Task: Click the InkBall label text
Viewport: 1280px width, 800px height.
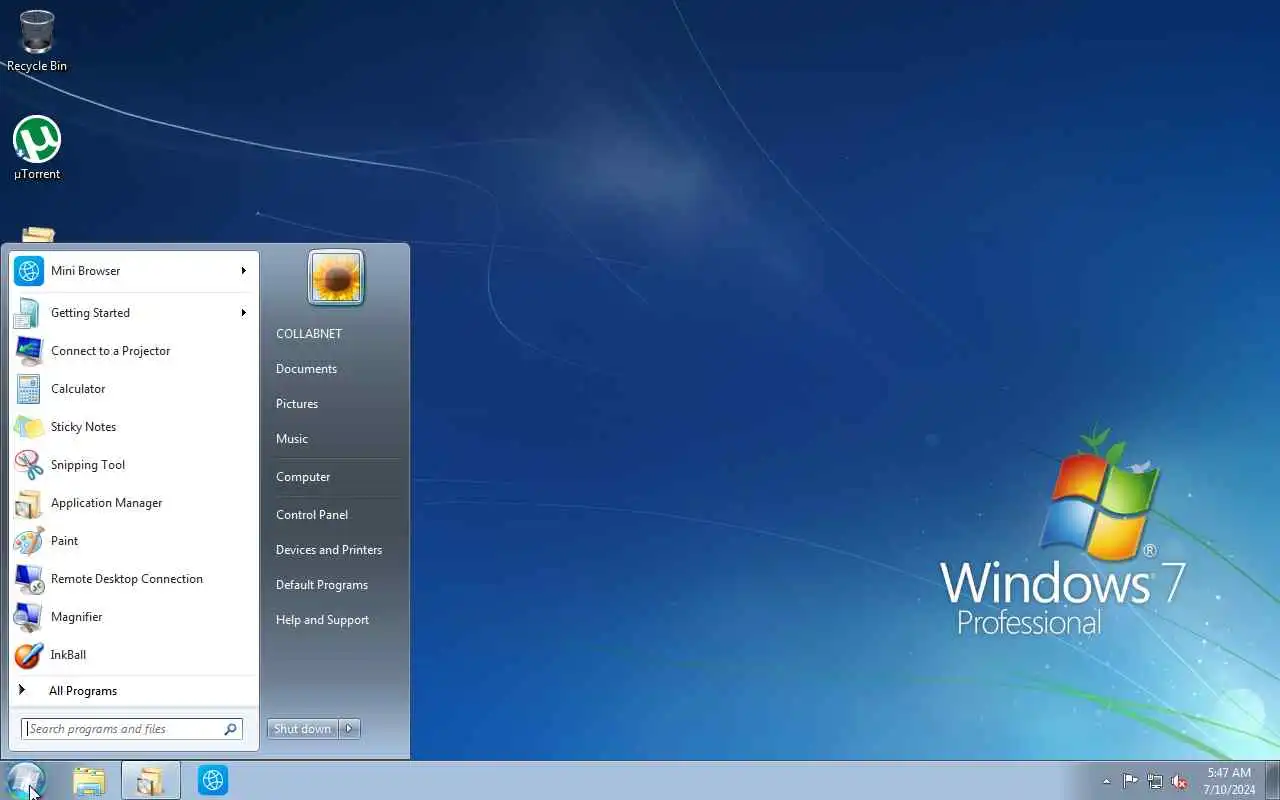Action: coord(69,655)
